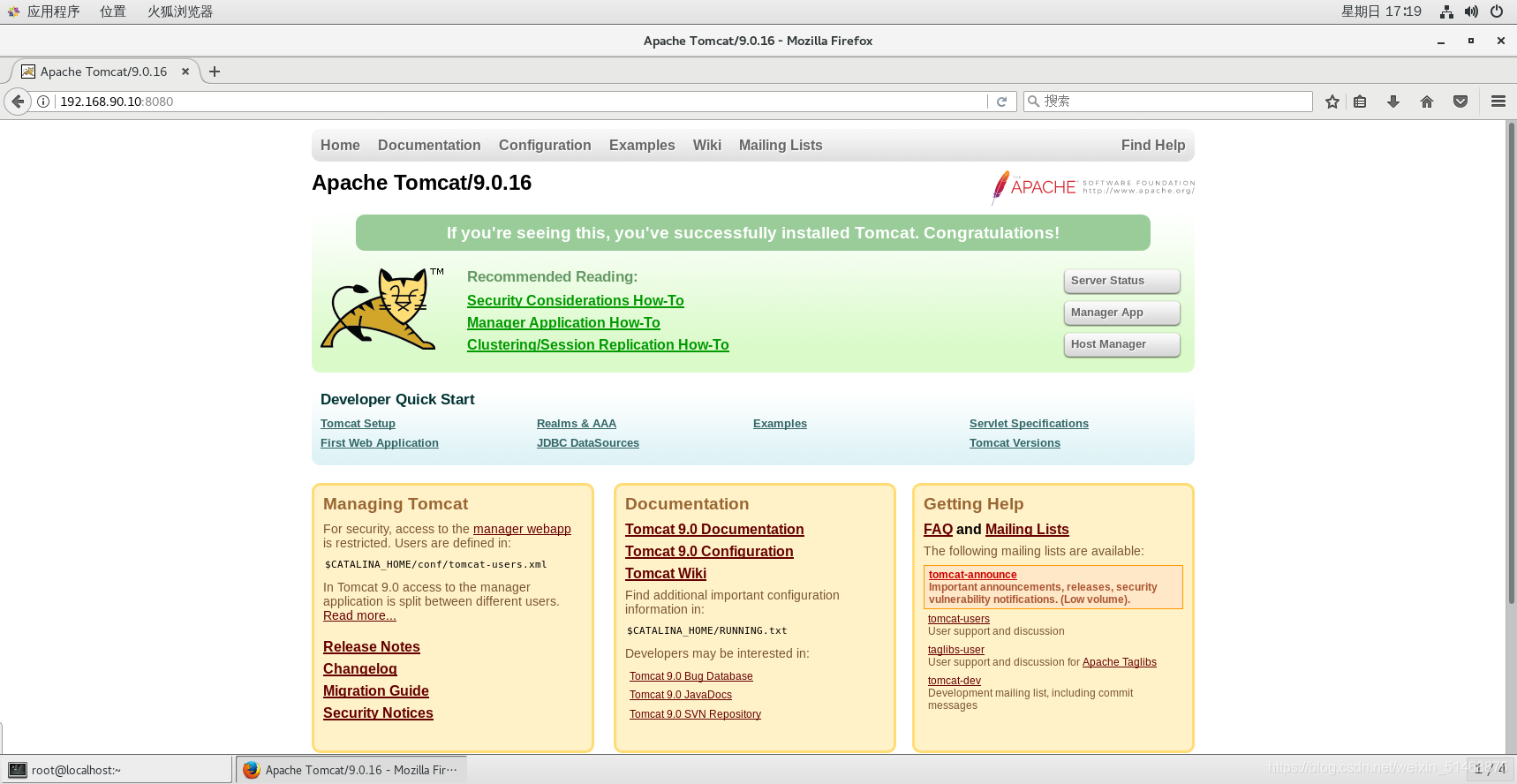The height and width of the screenshot is (784, 1517).
Task: Click the Read more... link
Action: coord(359,615)
